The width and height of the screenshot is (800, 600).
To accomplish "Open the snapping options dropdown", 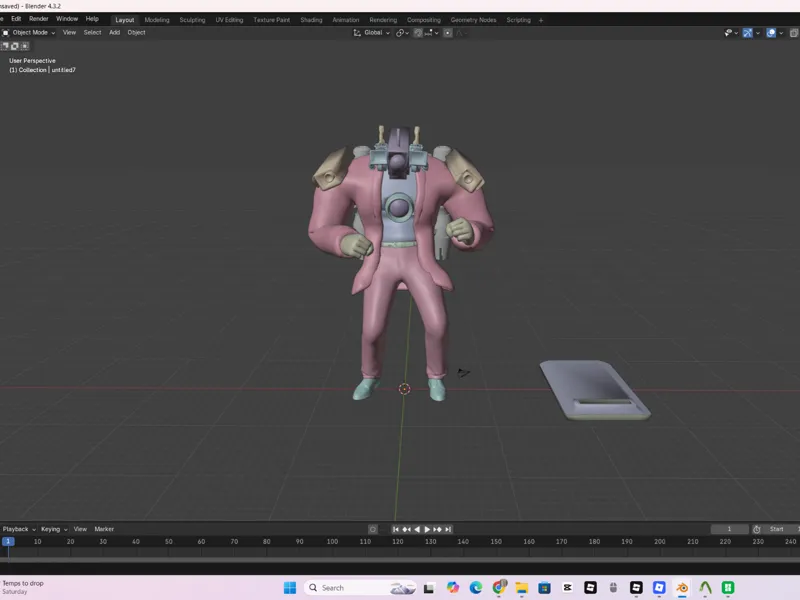I will [x=432, y=33].
